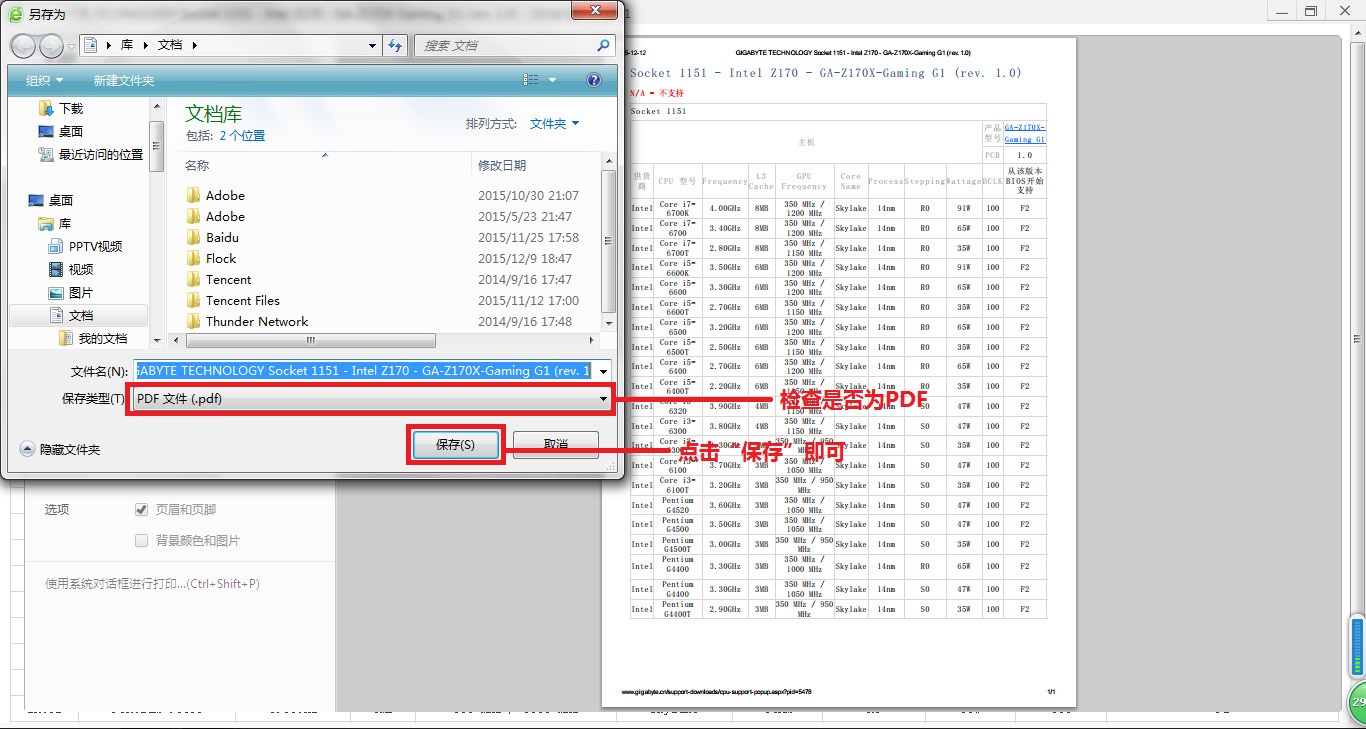This screenshot has width=1366, height=729.
Task: Click the Back navigation arrow in the dialog
Action: (x=23, y=45)
